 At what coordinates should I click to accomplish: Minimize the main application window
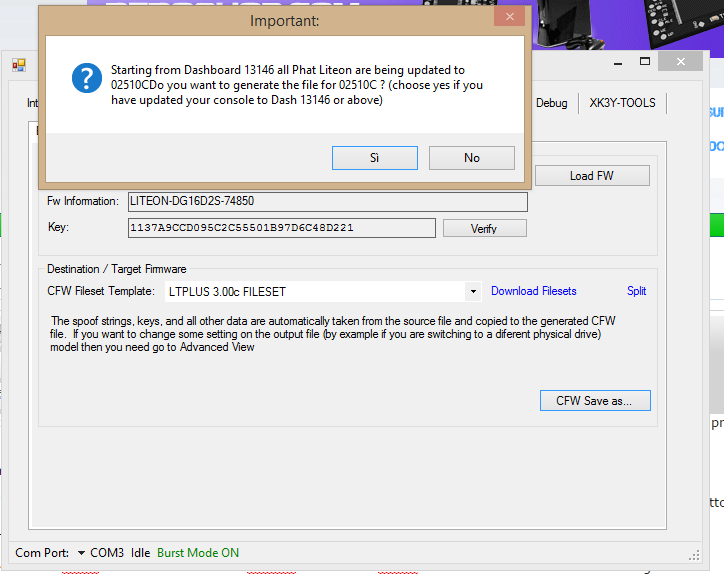tap(618, 62)
